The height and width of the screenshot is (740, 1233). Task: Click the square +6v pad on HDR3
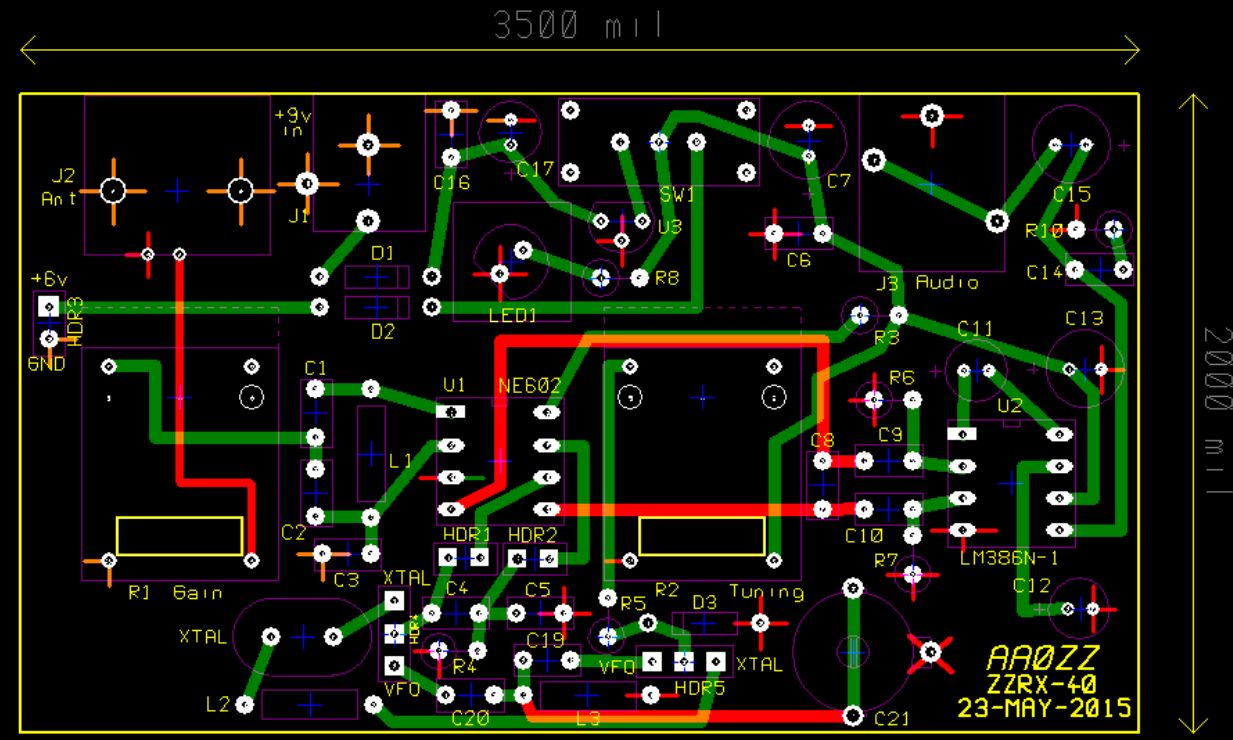[47, 307]
